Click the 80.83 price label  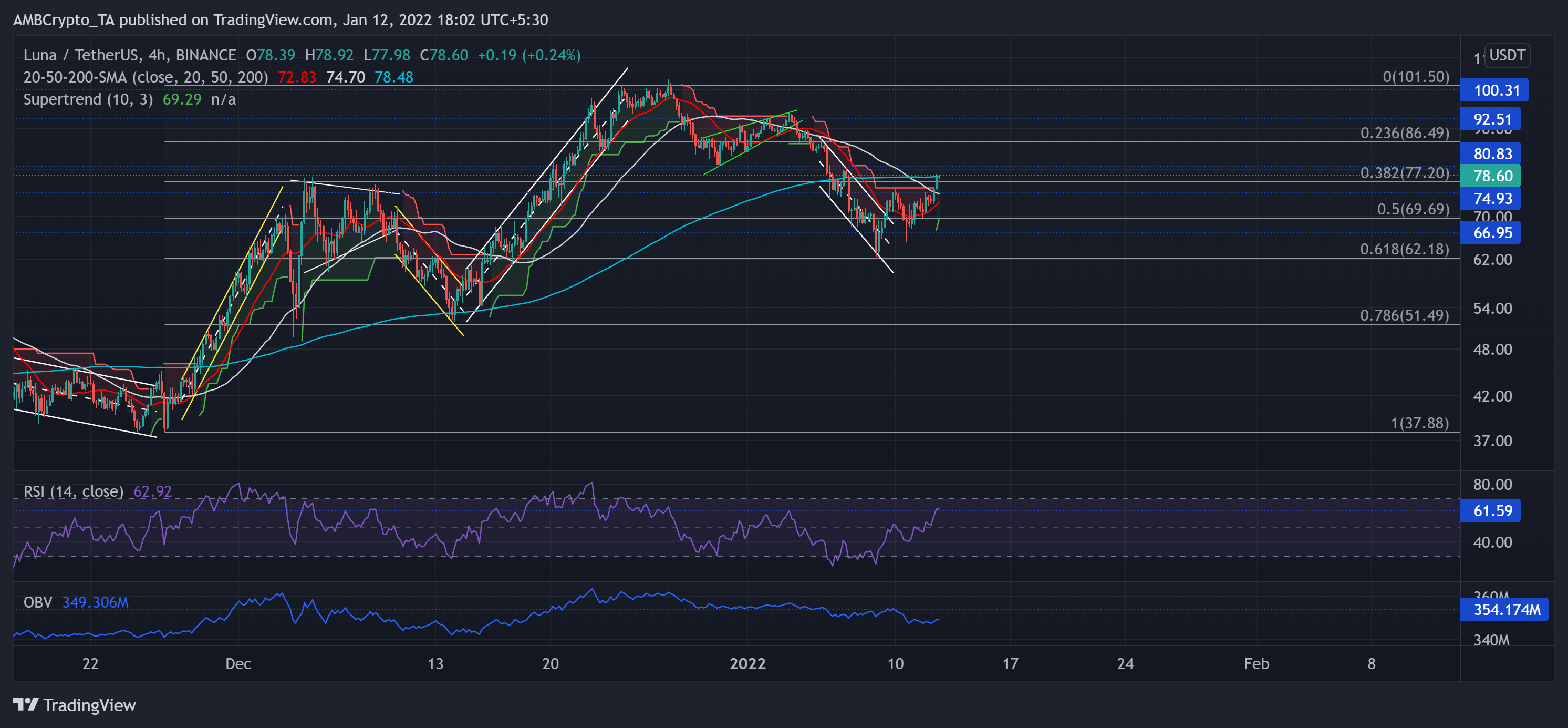pos(1492,154)
